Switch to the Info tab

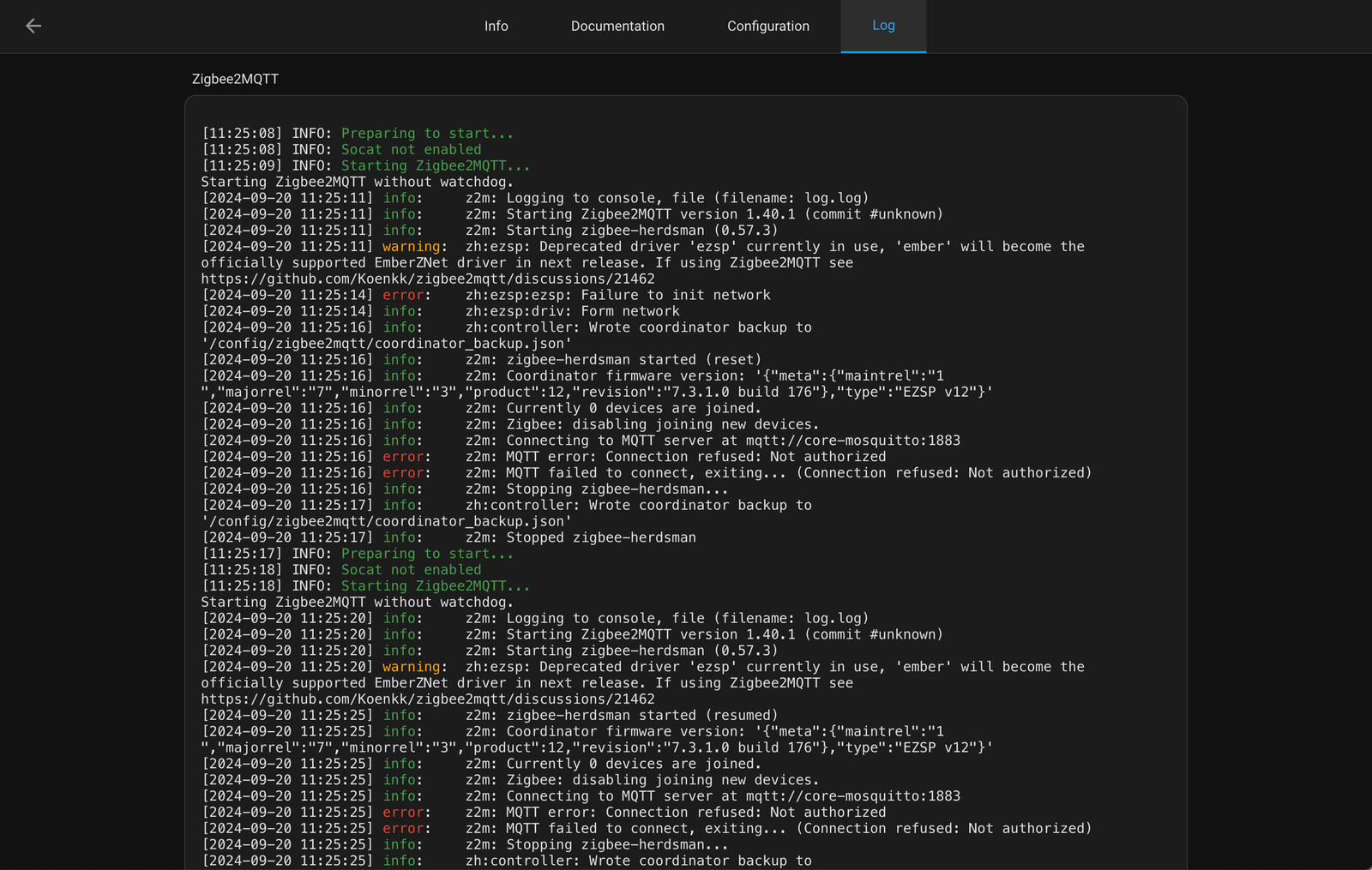pyautogui.click(x=496, y=26)
